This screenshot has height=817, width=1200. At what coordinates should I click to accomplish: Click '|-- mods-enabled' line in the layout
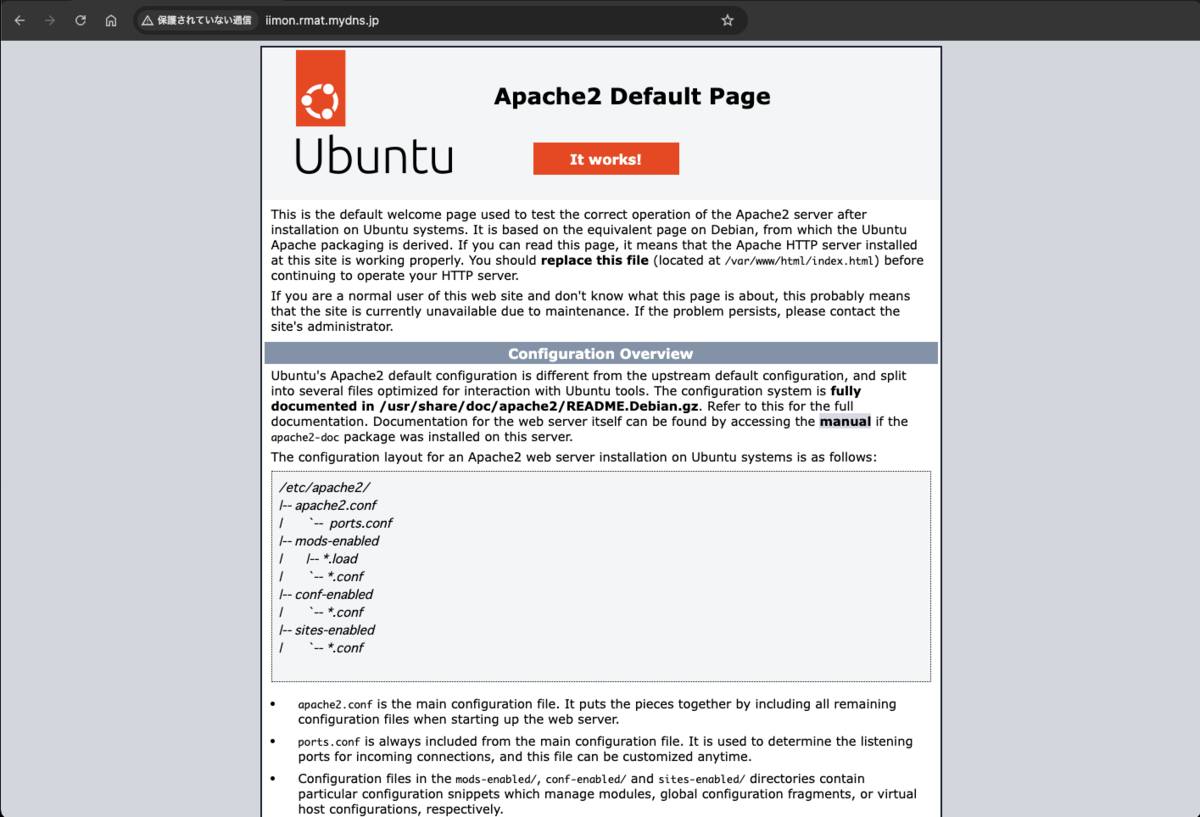coord(330,541)
